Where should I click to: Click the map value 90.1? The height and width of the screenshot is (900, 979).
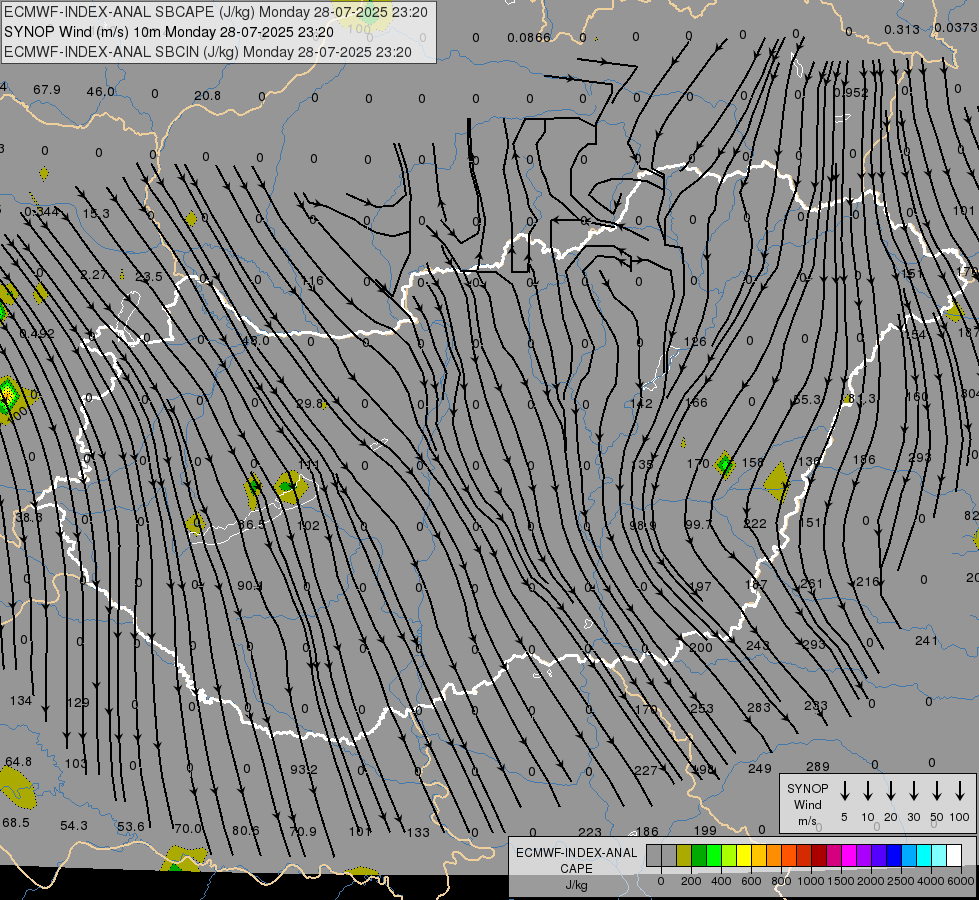(x=250, y=586)
